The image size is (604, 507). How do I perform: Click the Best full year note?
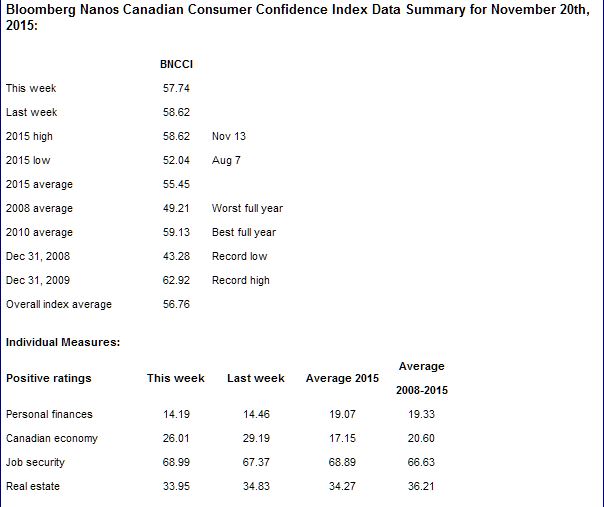click(x=244, y=232)
